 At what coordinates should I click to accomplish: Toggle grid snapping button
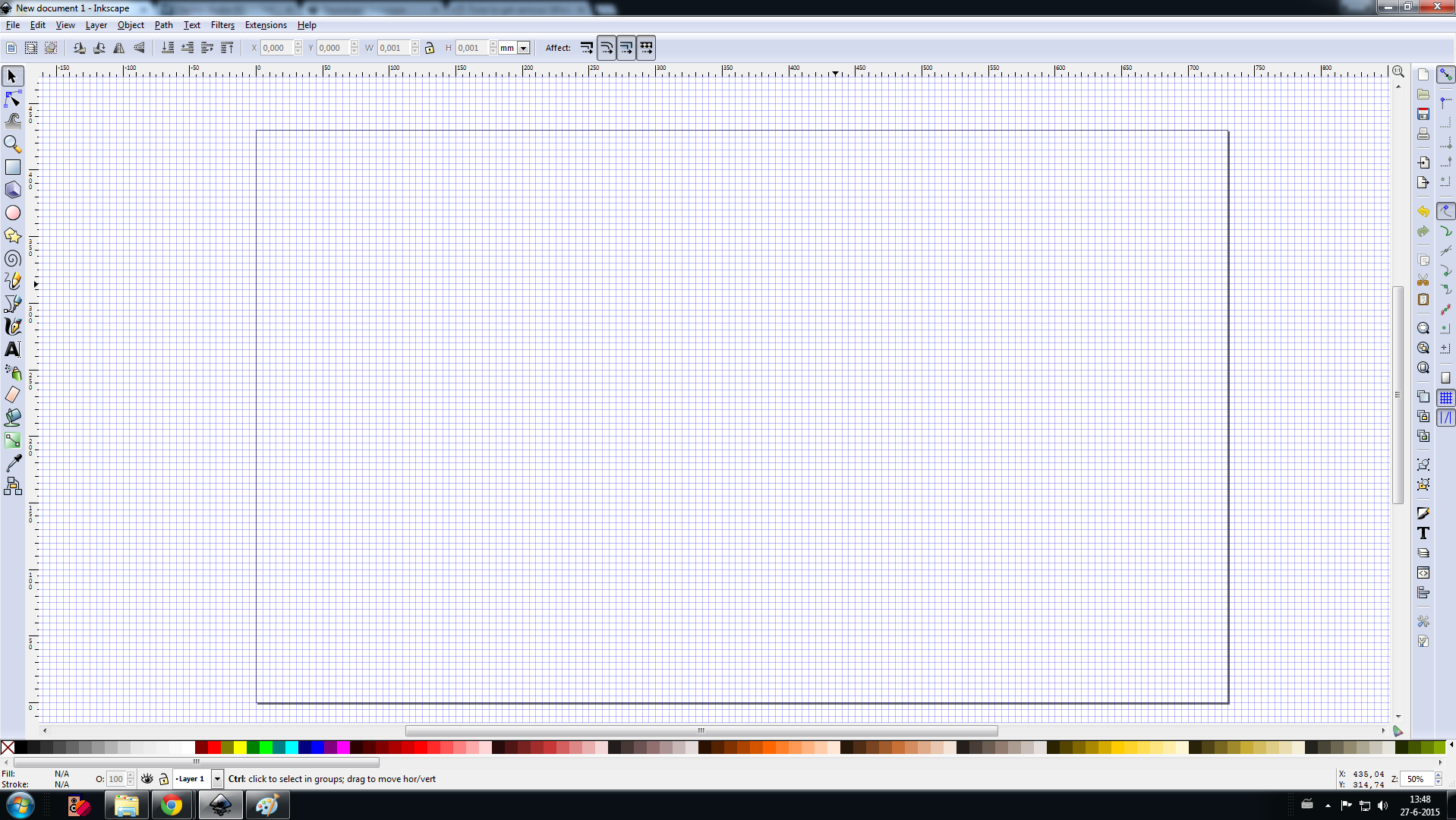[x=1445, y=398]
